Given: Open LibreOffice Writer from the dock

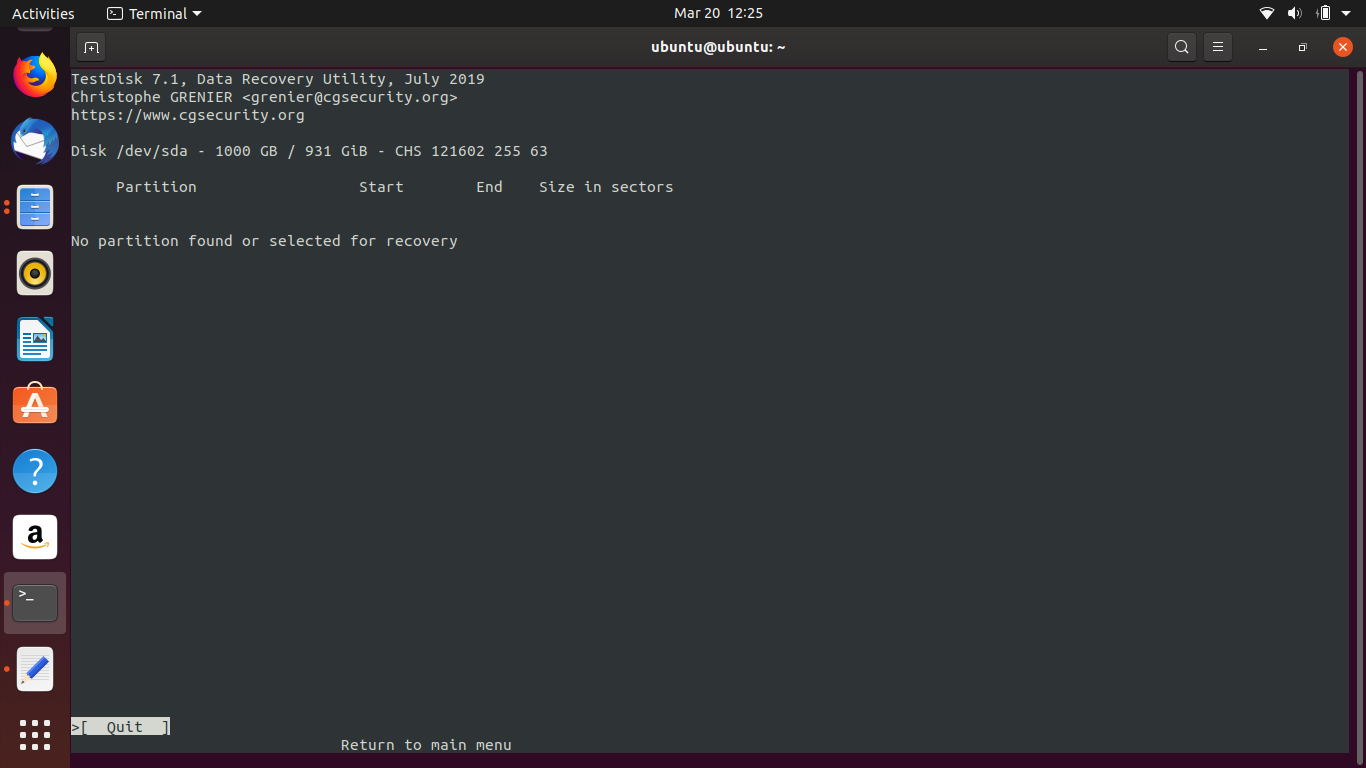Looking at the screenshot, I should (x=34, y=339).
